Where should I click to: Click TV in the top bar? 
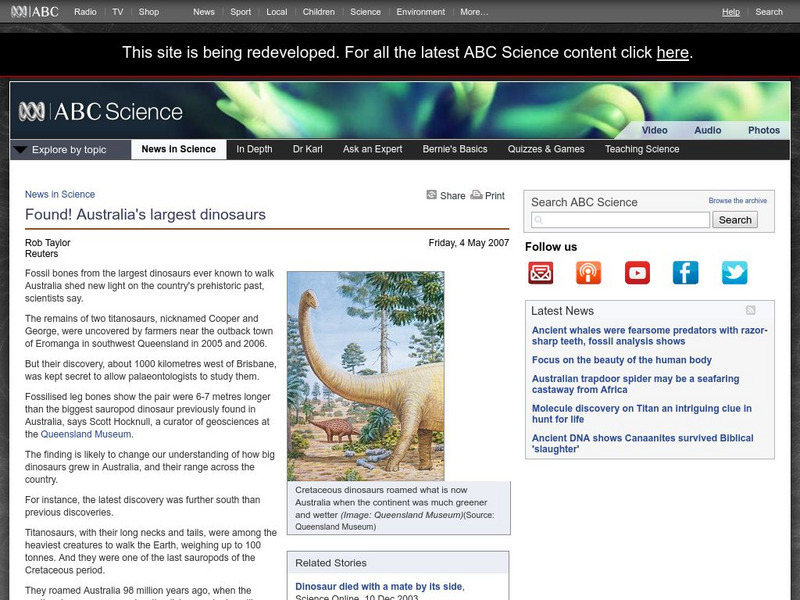118,12
